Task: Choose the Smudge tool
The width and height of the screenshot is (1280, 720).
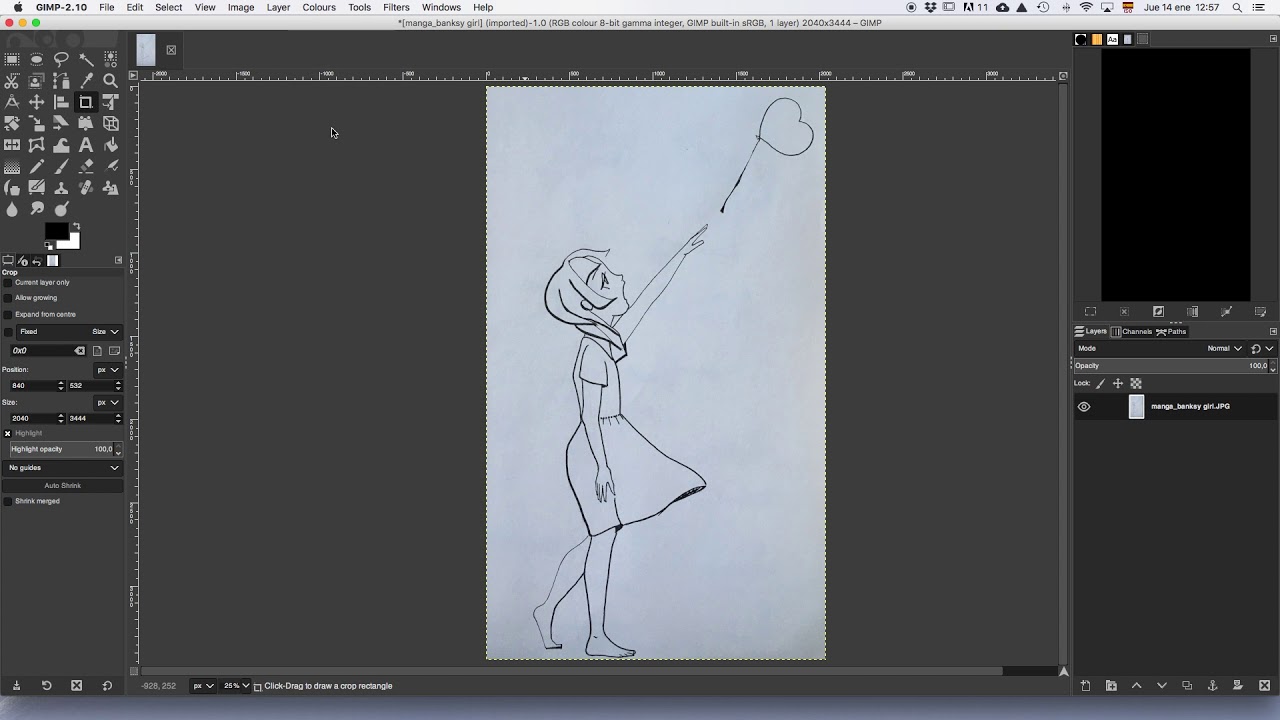Action: click(x=37, y=209)
